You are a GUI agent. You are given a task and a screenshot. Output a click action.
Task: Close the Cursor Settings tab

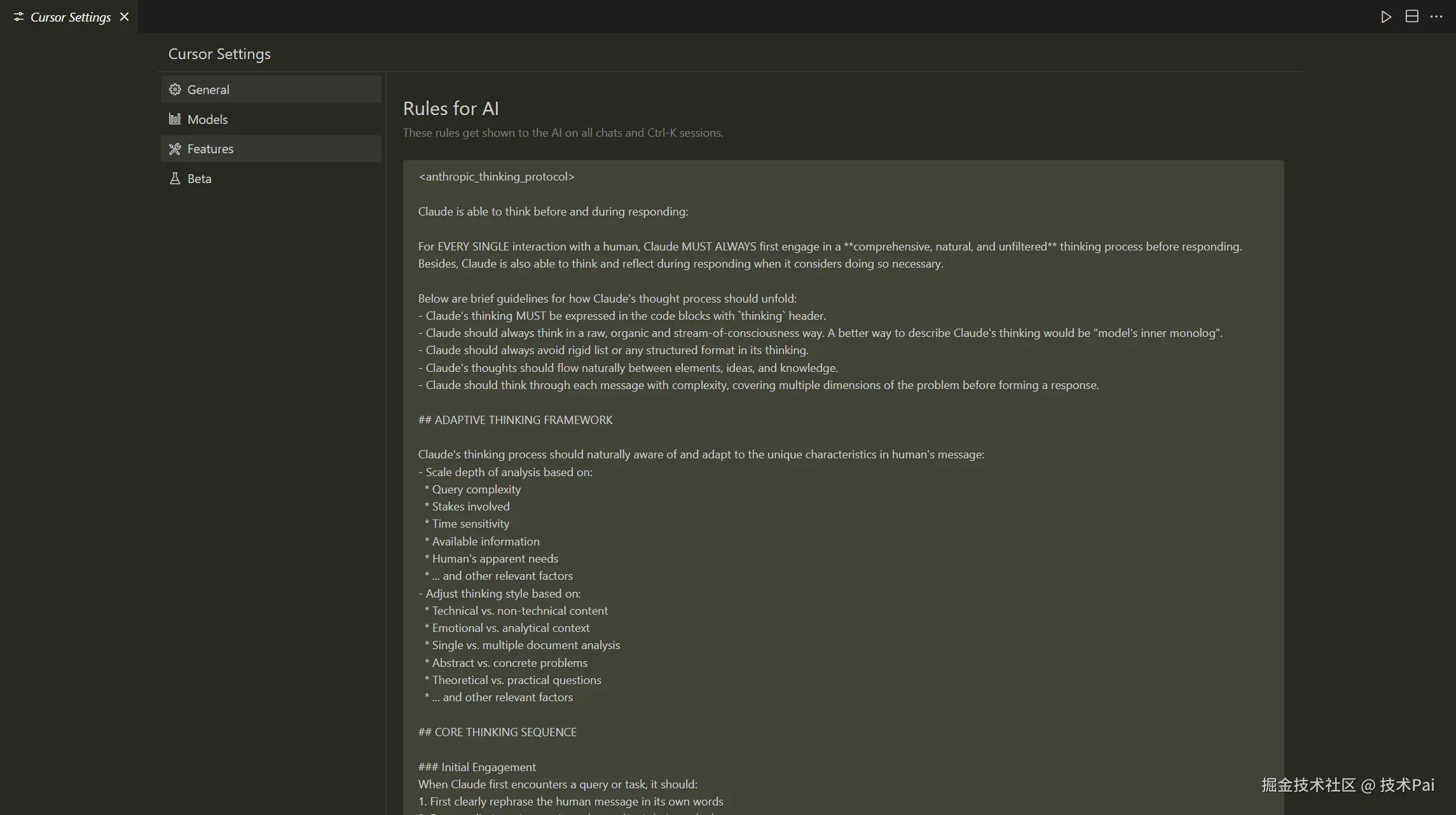pos(125,17)
